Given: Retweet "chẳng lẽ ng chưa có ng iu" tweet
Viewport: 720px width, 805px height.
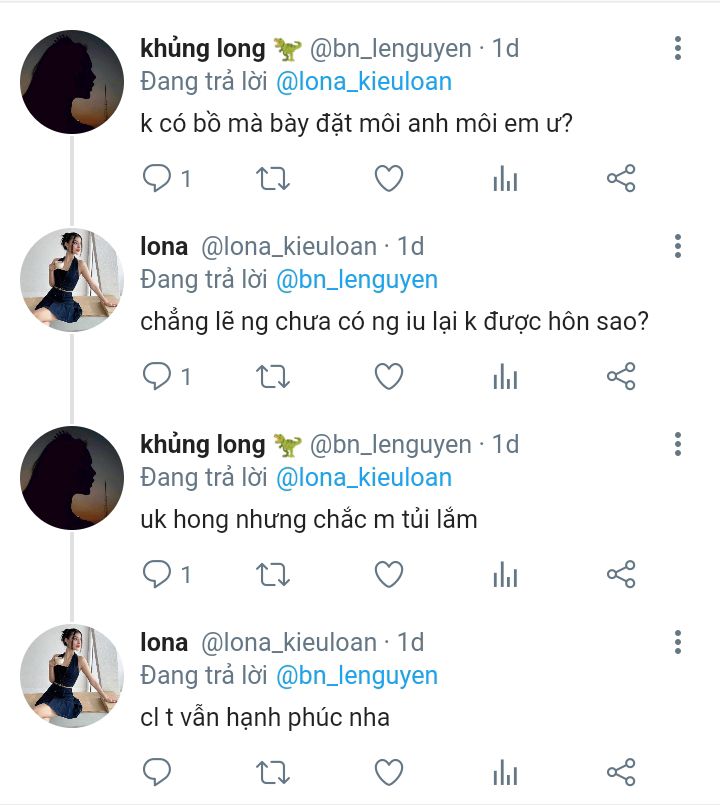Looking at the screenshot, I should pos(273,376).
